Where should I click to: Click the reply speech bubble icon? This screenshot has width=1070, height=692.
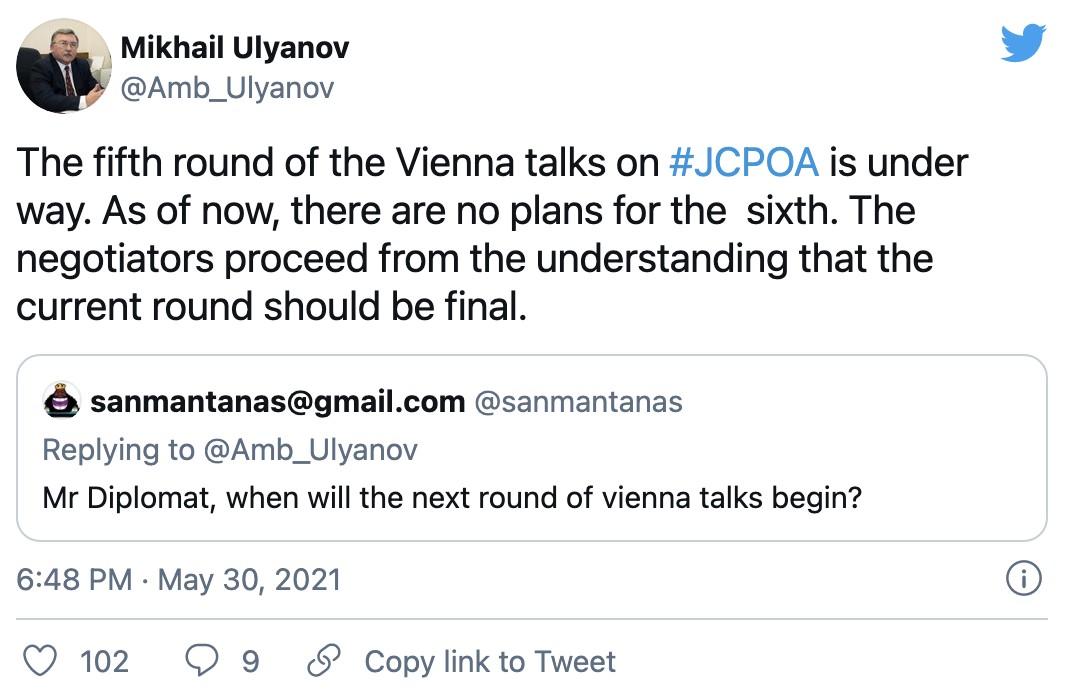[x=205, y=661]
